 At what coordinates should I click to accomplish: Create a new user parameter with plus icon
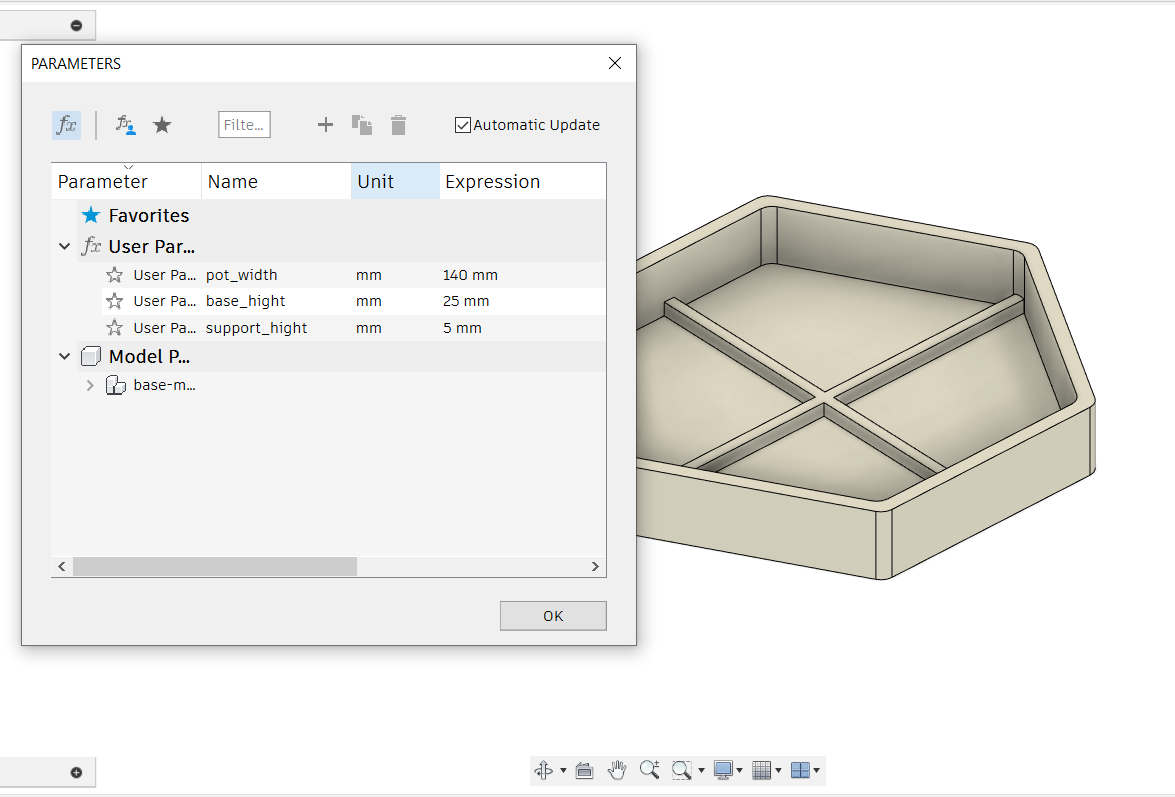pos(324,124)
